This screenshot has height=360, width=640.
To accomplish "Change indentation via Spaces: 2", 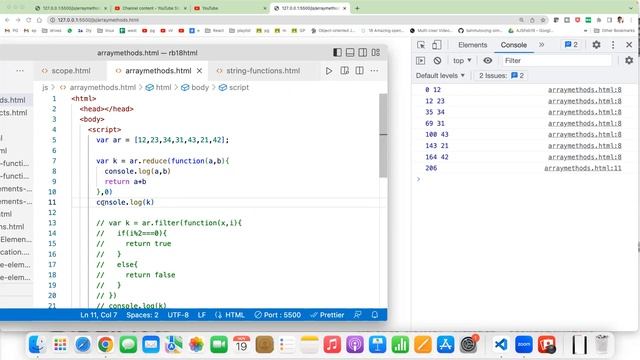I will coord(142,315).
